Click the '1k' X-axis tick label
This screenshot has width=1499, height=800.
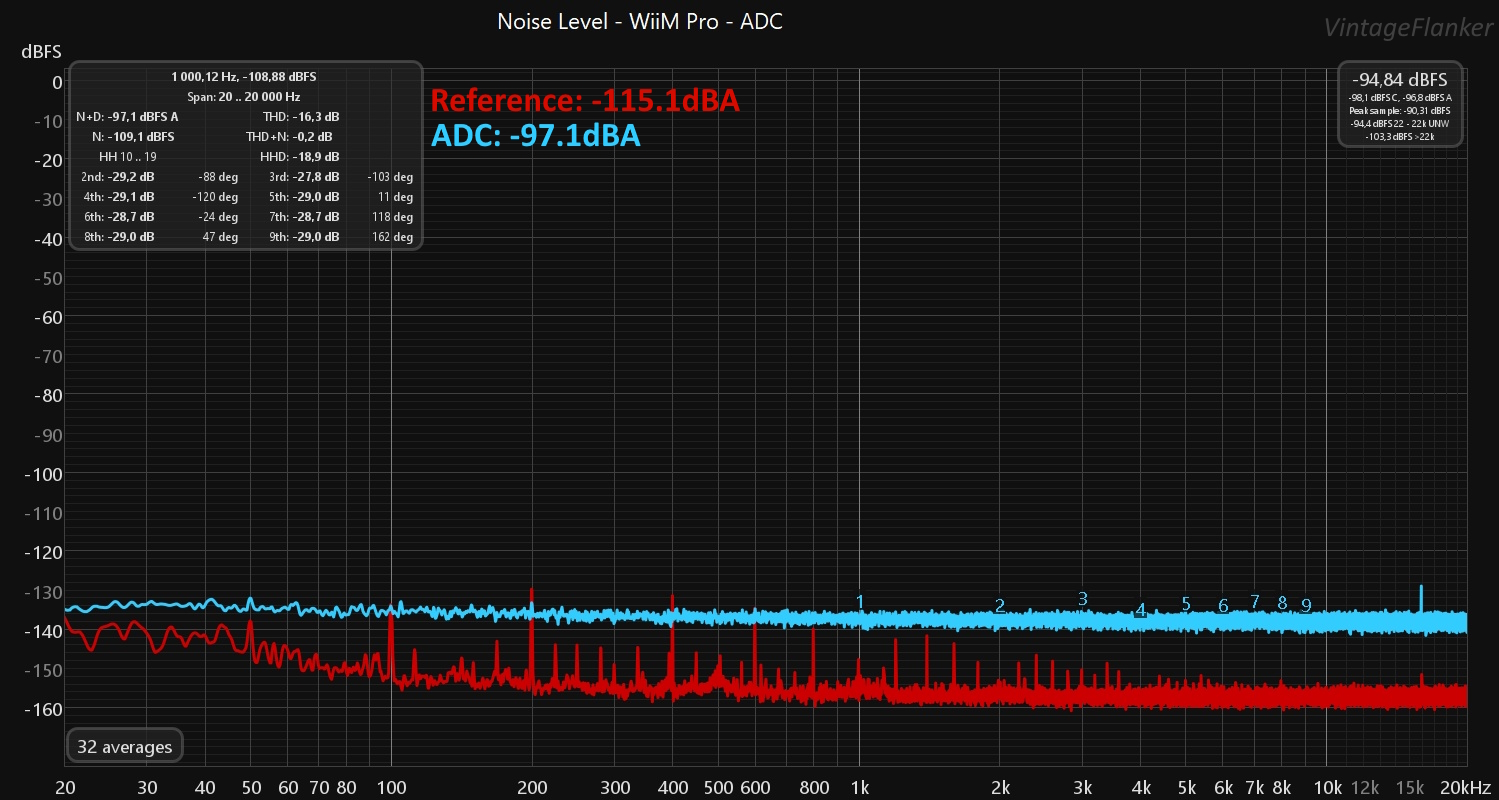(860, 786)
